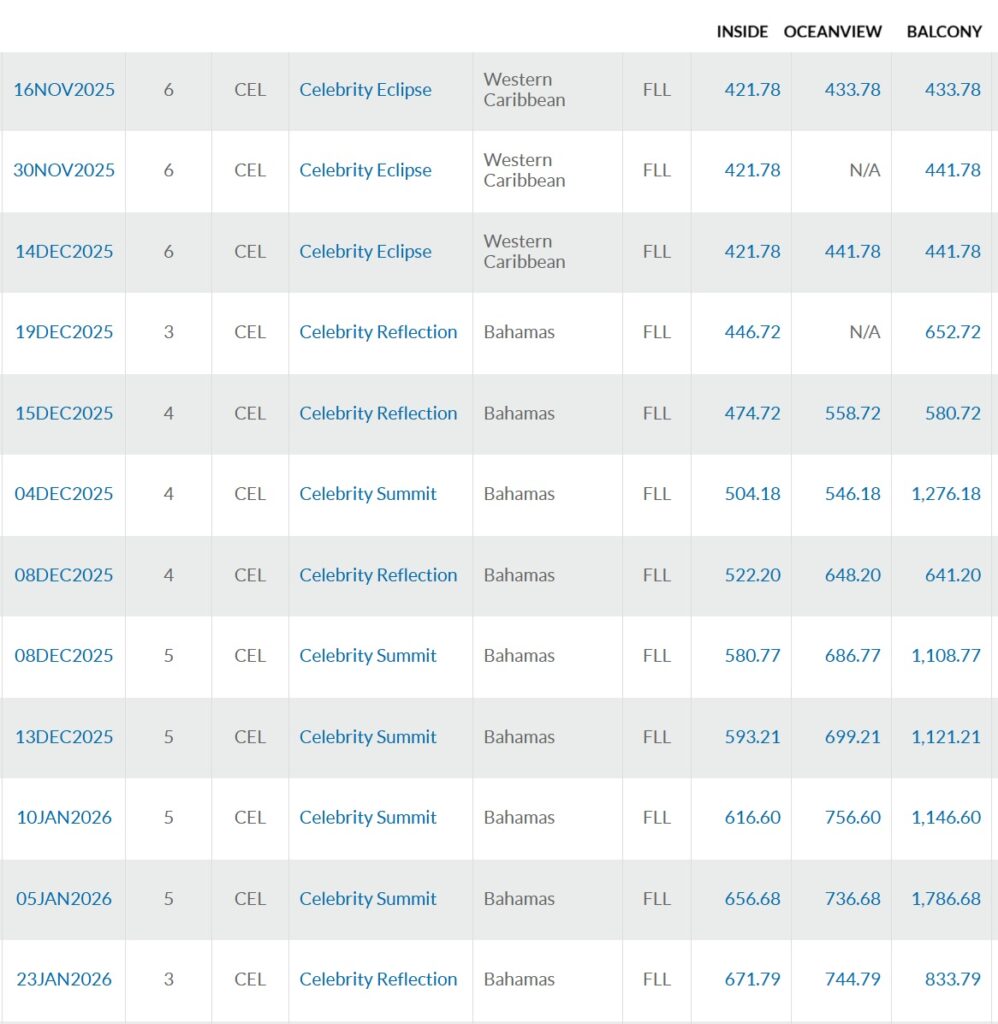Image resolution: width=998 pixels, height=1024 pixels.
Task: Open the 1,121.21 balcony price
Action: [x=946, y=737]
